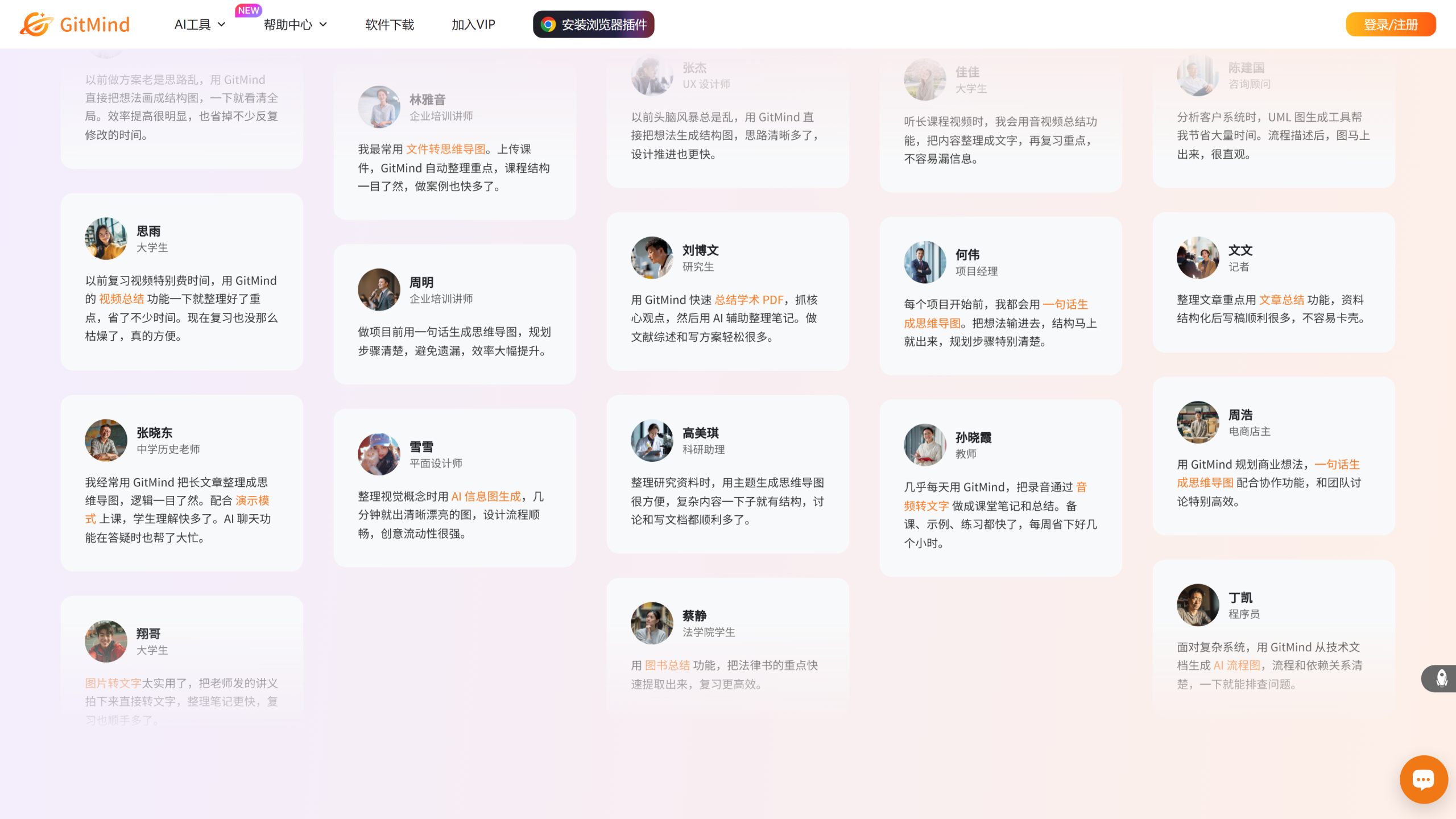Open the 加入VIP menu item
The height and width of the screenshot is (819, 1456).
pyautogui.click(x=473, y=24)
